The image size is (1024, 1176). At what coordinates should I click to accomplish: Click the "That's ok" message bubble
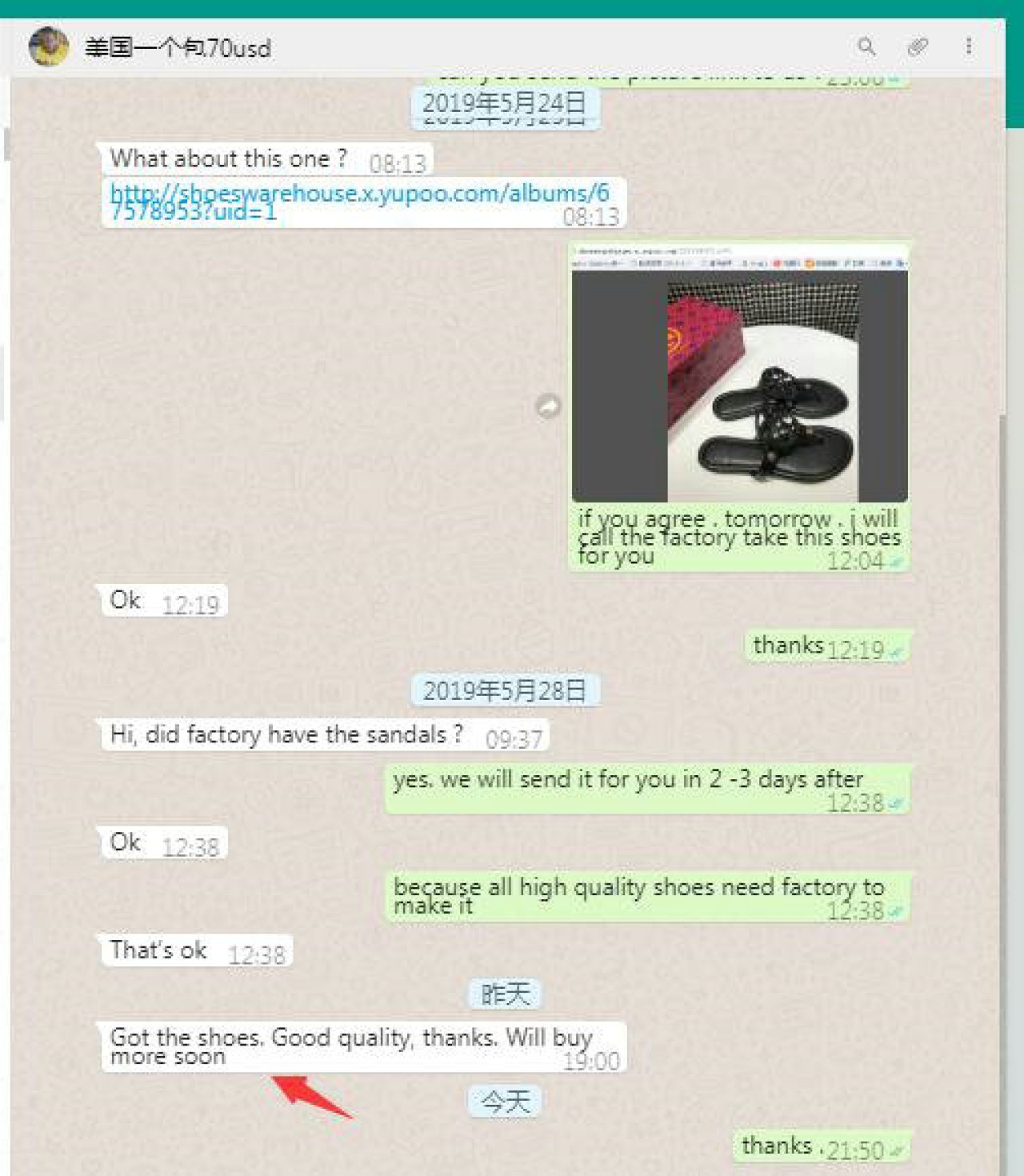click(196, 950)
